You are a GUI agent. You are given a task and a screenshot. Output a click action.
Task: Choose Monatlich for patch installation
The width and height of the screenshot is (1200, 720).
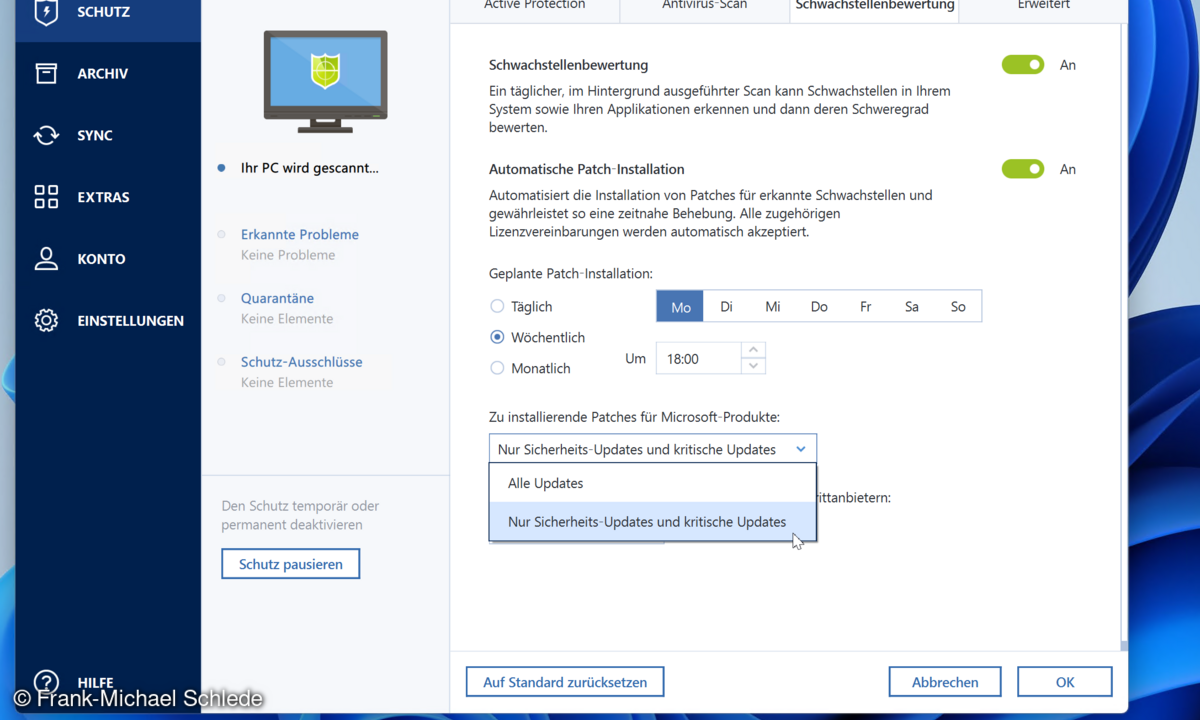click(497, 368)
